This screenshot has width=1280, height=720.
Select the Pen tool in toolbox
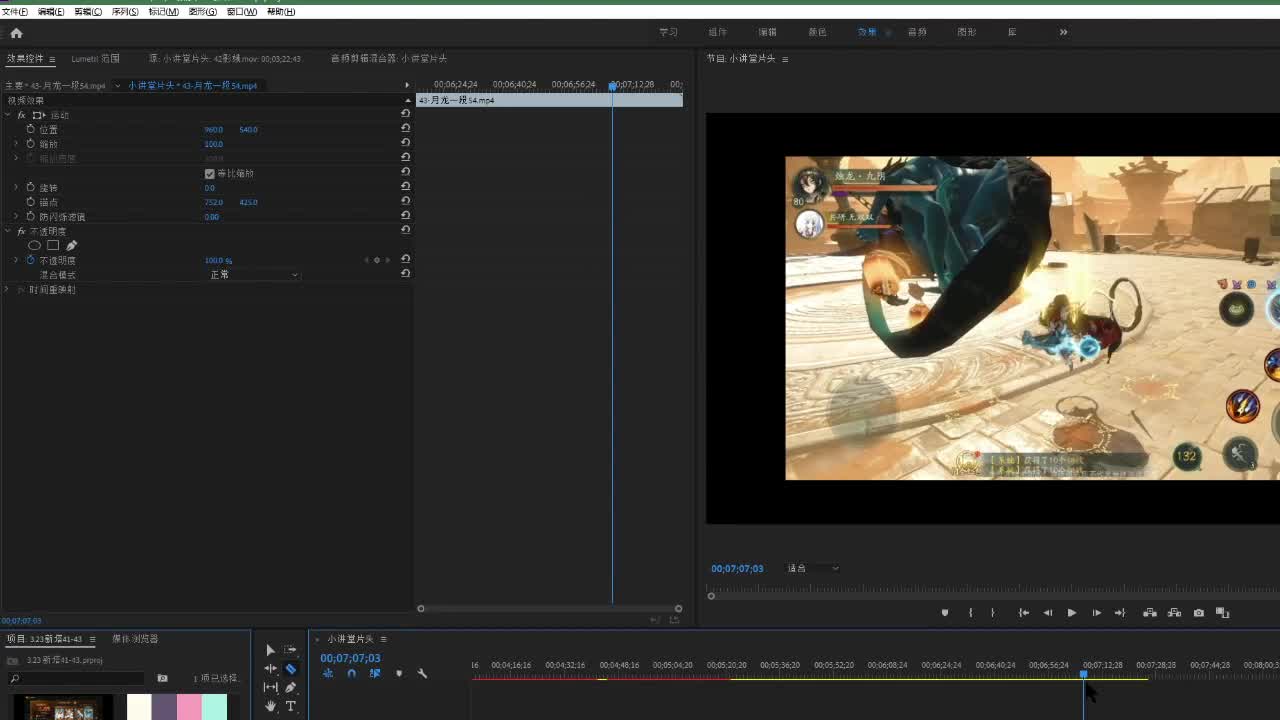click(x=291, y=687)
